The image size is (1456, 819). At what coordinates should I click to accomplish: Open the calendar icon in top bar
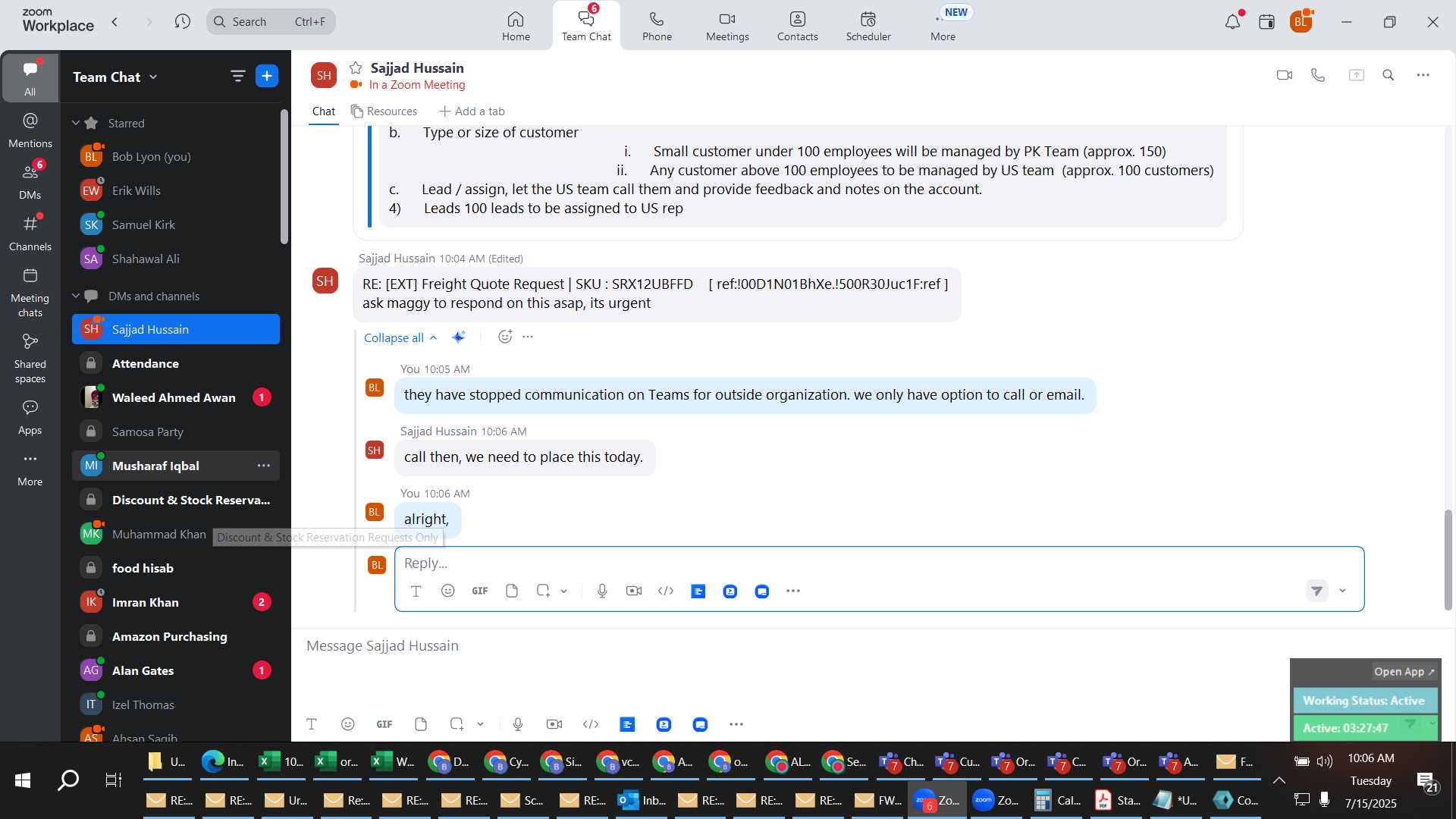1266,22
